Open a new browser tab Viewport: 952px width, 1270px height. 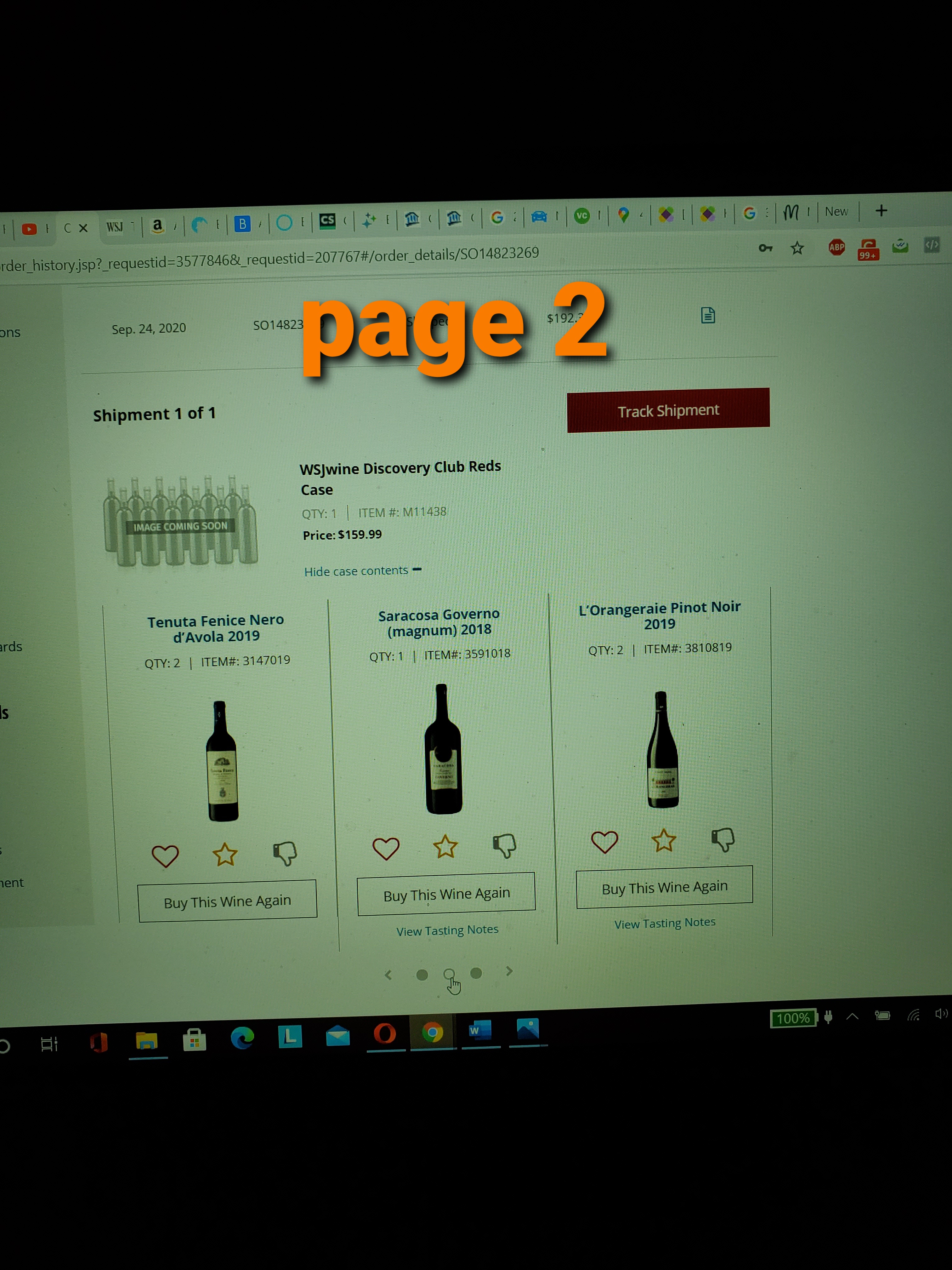[881, 211]
